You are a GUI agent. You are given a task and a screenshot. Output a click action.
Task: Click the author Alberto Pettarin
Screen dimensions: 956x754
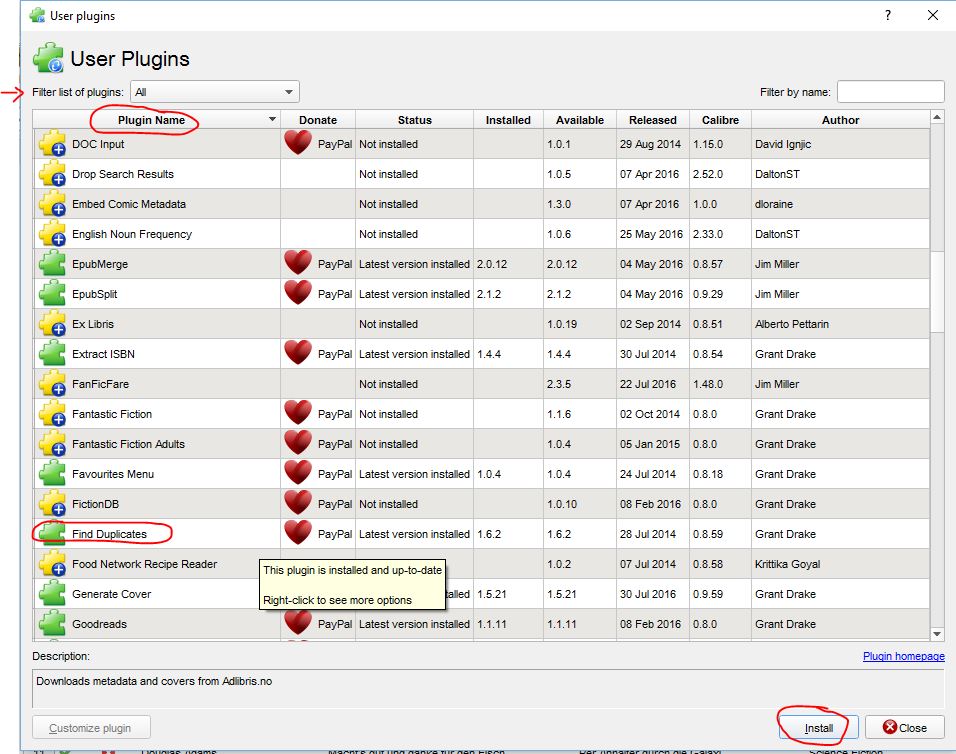tap(791, 324)
